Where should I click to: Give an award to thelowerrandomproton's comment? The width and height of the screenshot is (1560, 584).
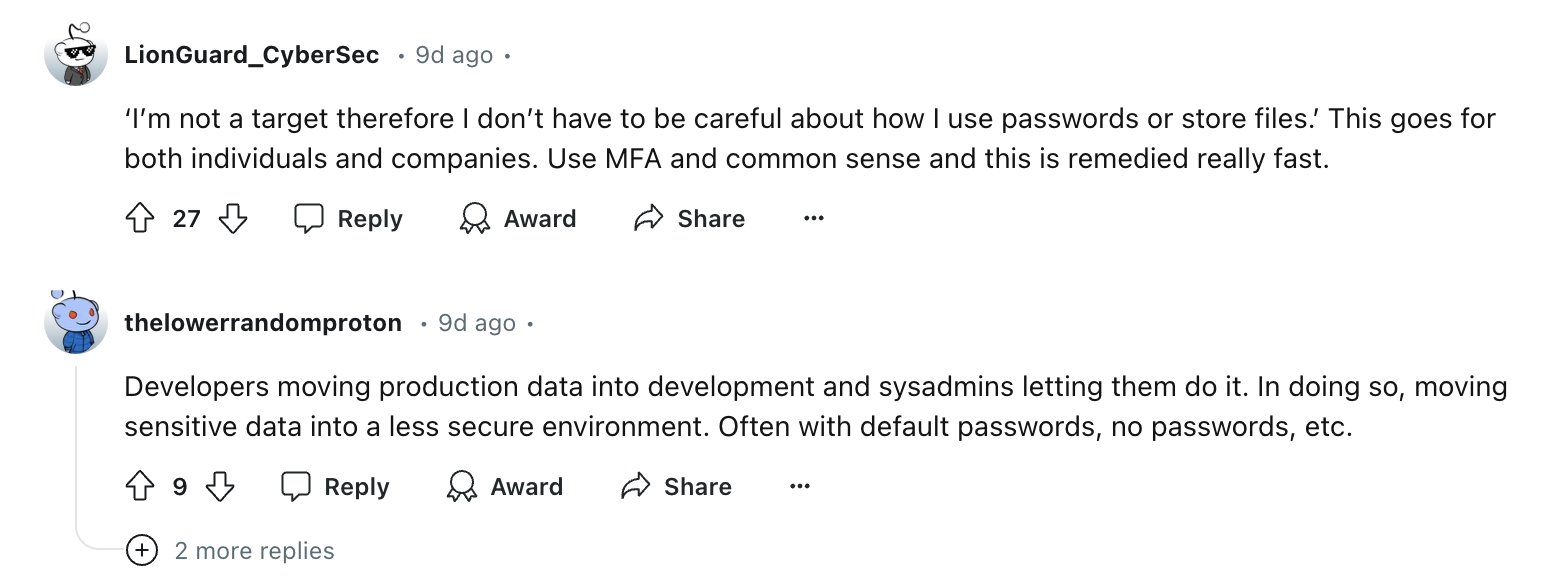505,487
